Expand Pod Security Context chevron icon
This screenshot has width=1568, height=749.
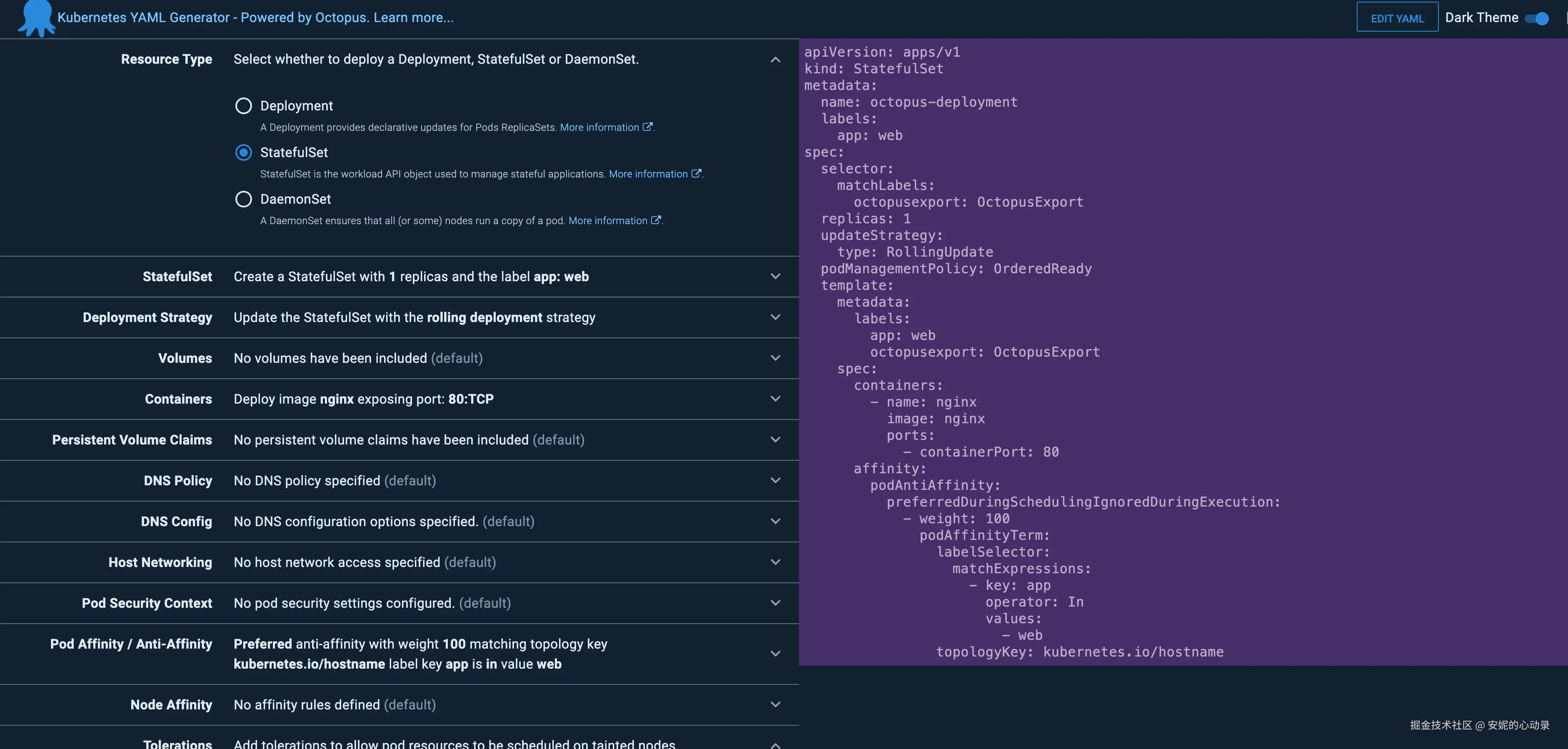(775, 603)
